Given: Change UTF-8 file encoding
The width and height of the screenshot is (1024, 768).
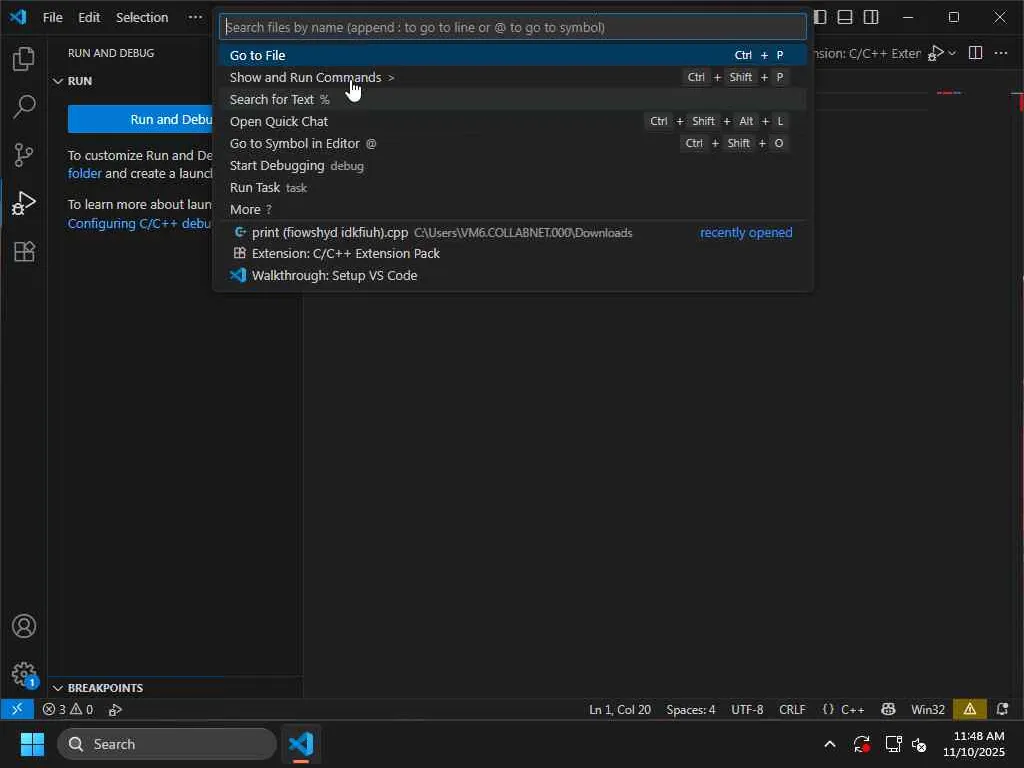Looking at the screenshot, I should (x=747, y=709).
